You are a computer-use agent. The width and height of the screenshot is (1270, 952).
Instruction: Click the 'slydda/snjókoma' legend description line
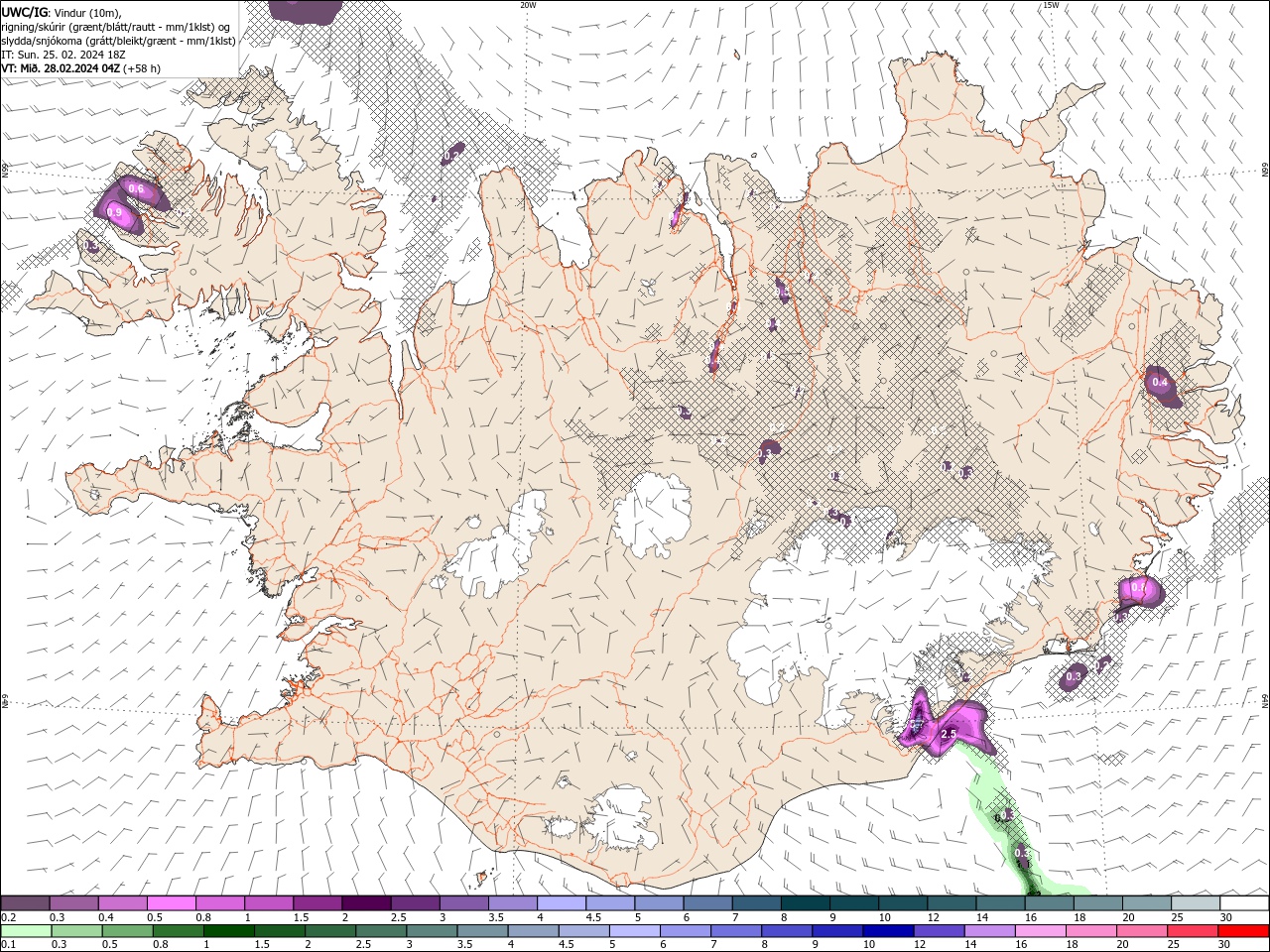tap(118, 41)
